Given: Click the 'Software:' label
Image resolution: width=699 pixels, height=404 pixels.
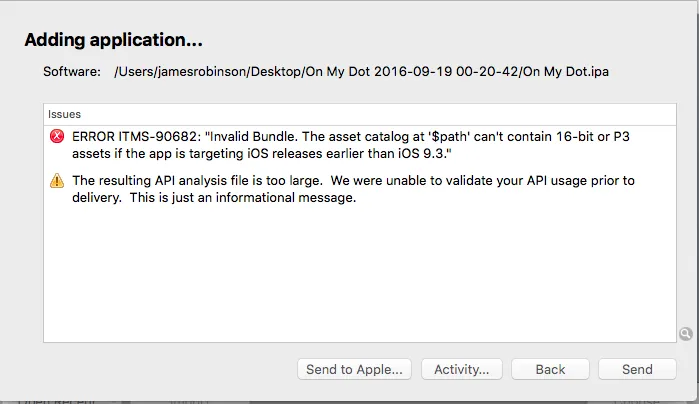Looking at the screenshot, I should point(72,72).
